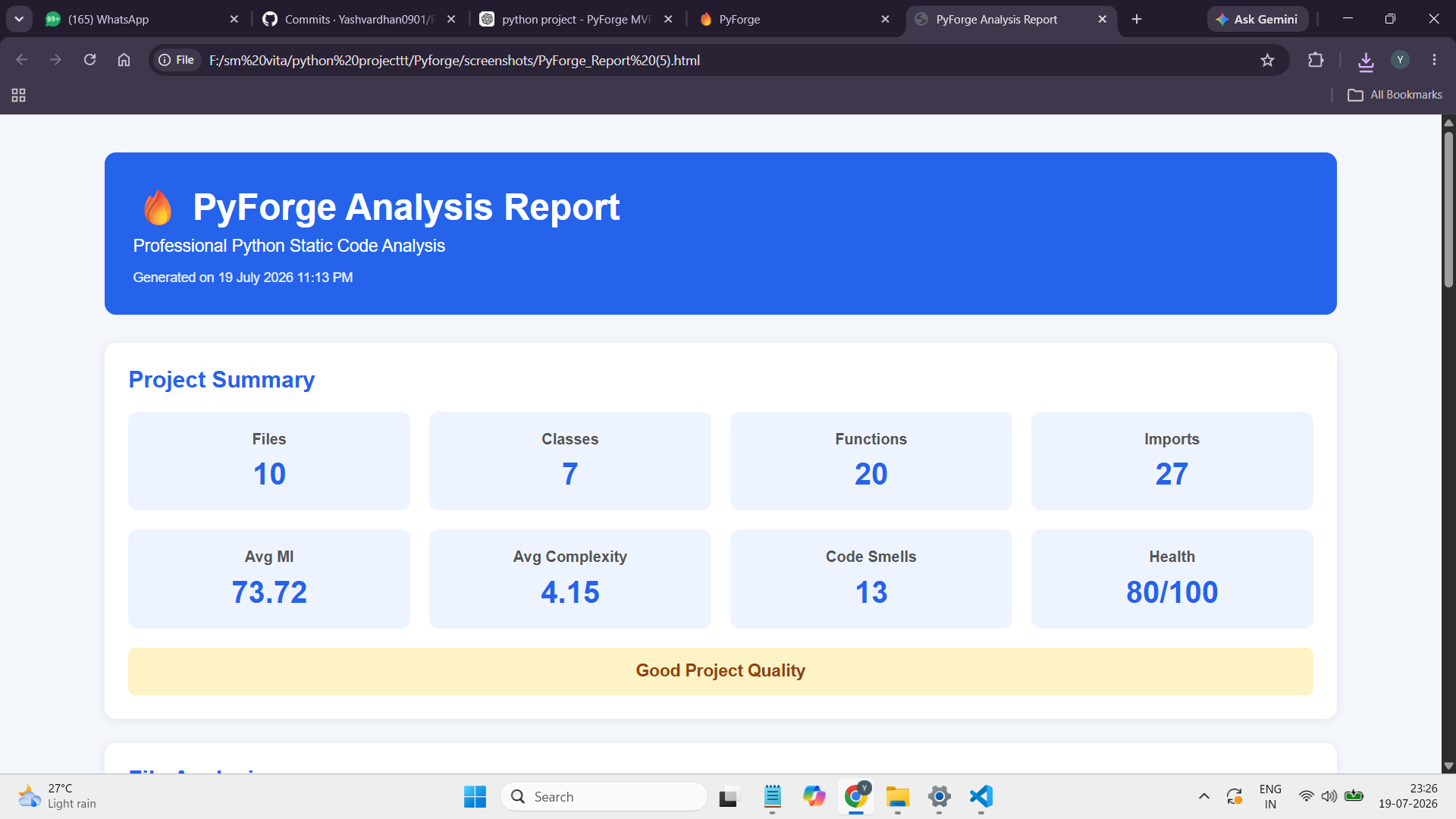
Task: Launch Visual Studio Code from taskbar
Action: (x=981, y=796)
